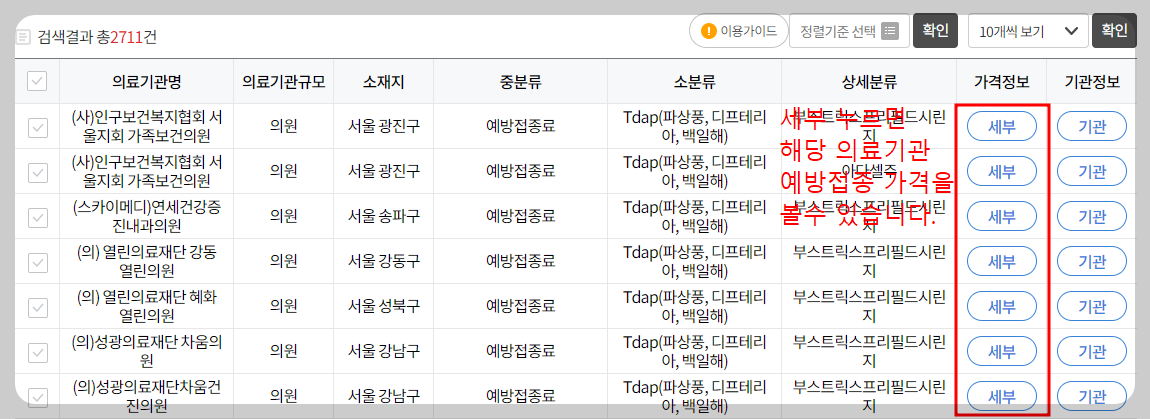
Task: Click the 가격정보 column header
Action: [x=1002, y=81]
